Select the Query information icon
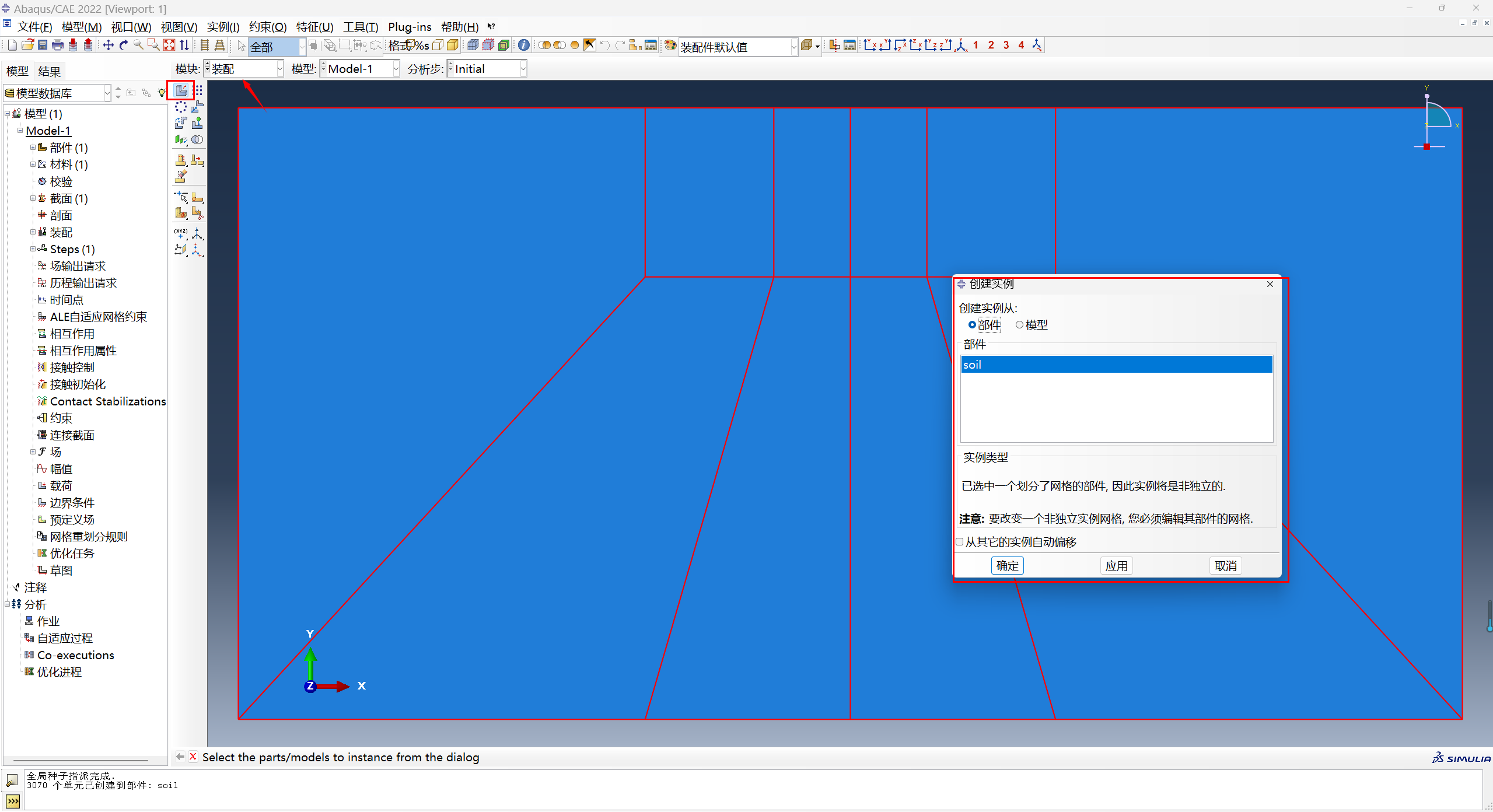Image resolution: width=1493 pixels, height=812 pixels. click(x=523, y=45)
